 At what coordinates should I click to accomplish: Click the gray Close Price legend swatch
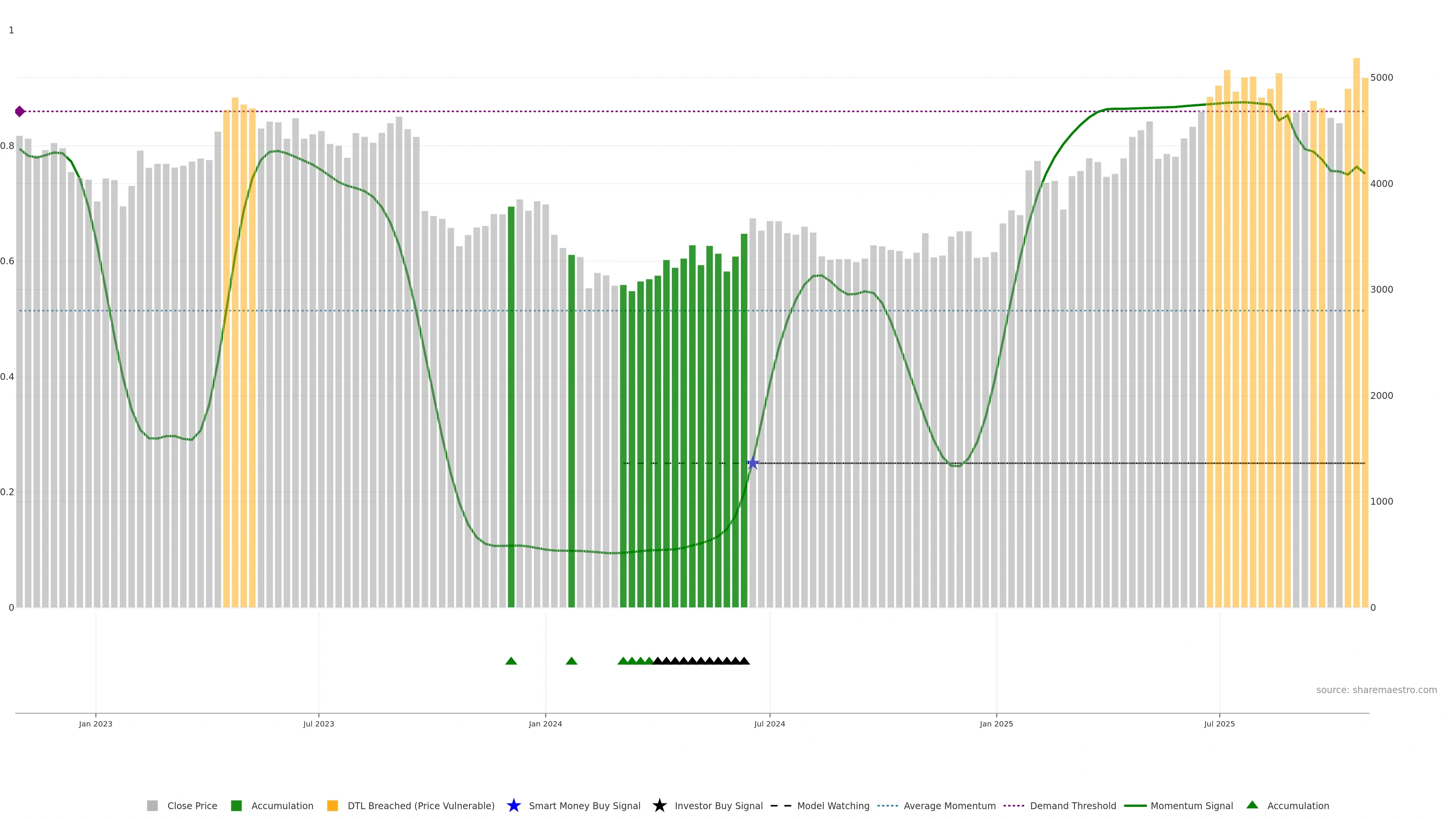point(152,806)
